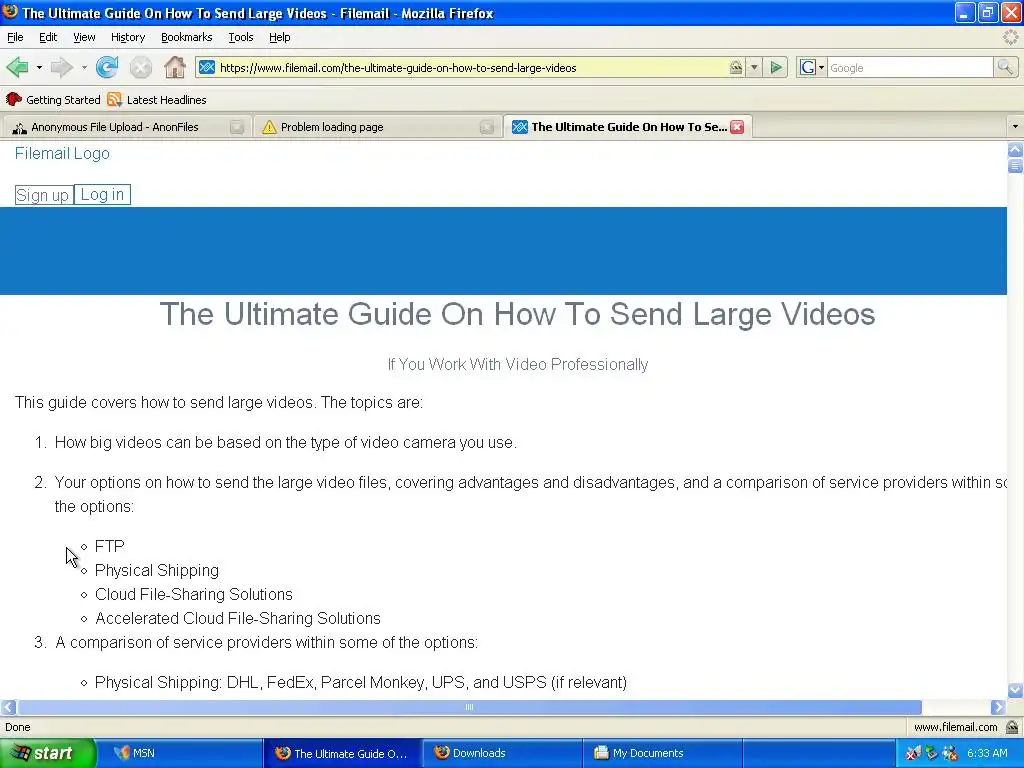The image size is (1024, 768).
Task: Switch to the Downloads taskbar window
Action: click(x=502, y=753)
